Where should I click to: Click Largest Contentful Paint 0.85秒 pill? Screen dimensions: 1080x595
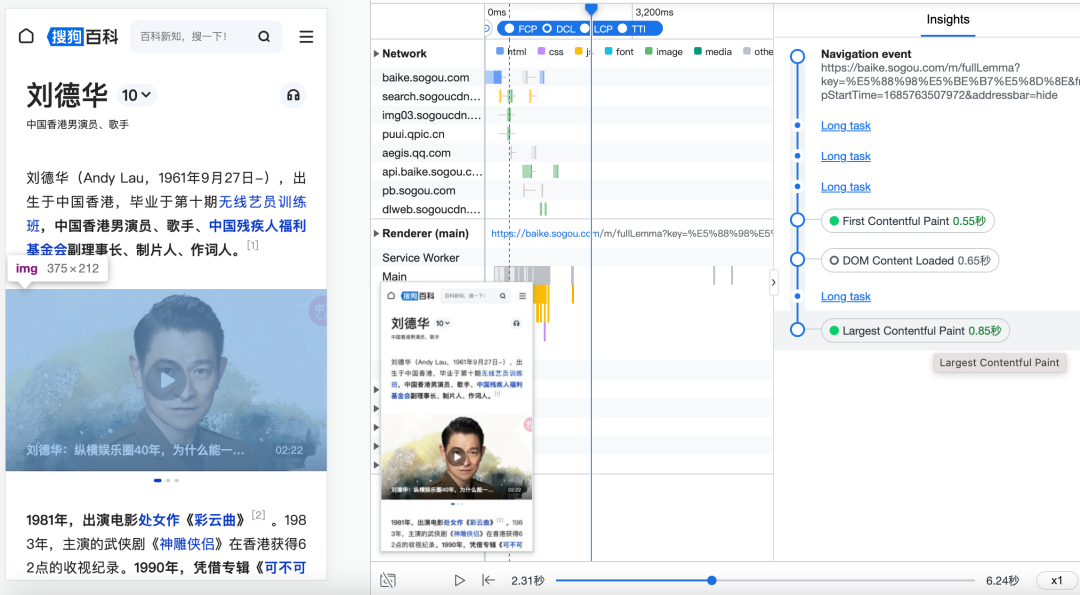click(915, 331)
